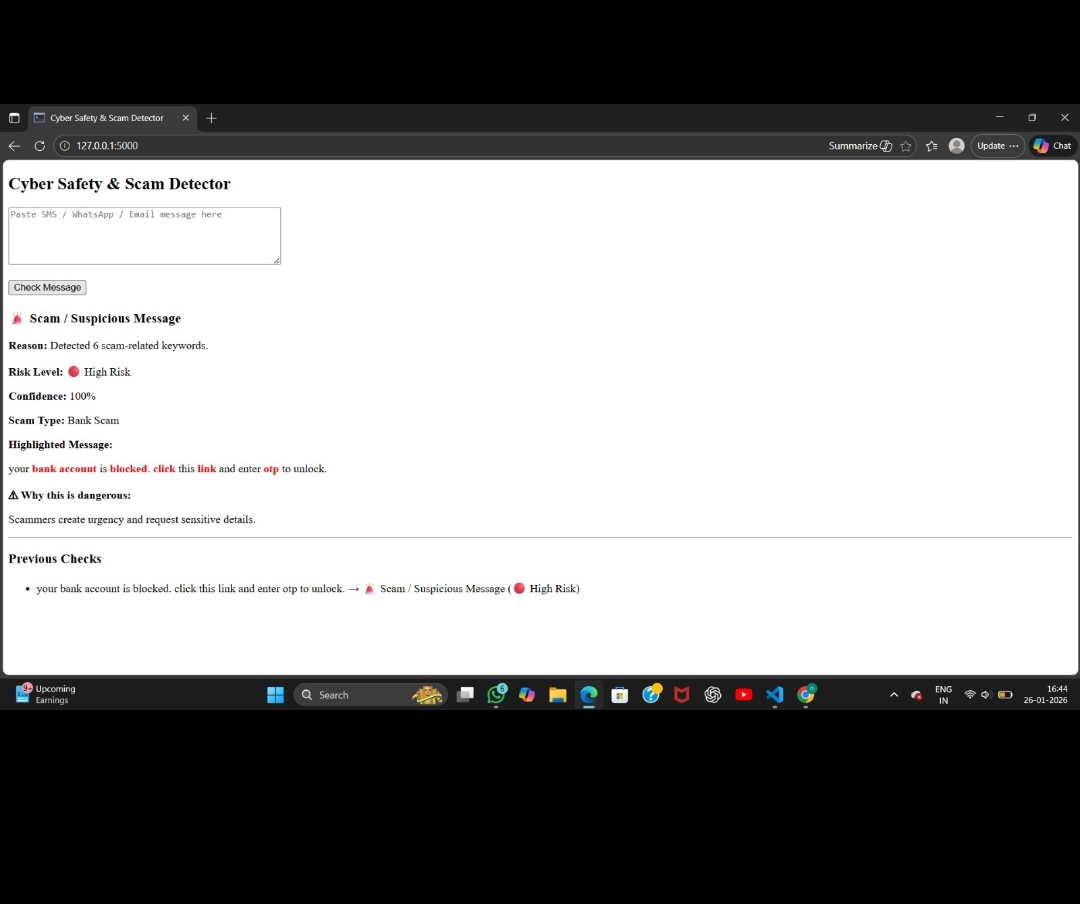Click the Windows Search box
This screenshot has width=1080, height=904.
(360, 694)
